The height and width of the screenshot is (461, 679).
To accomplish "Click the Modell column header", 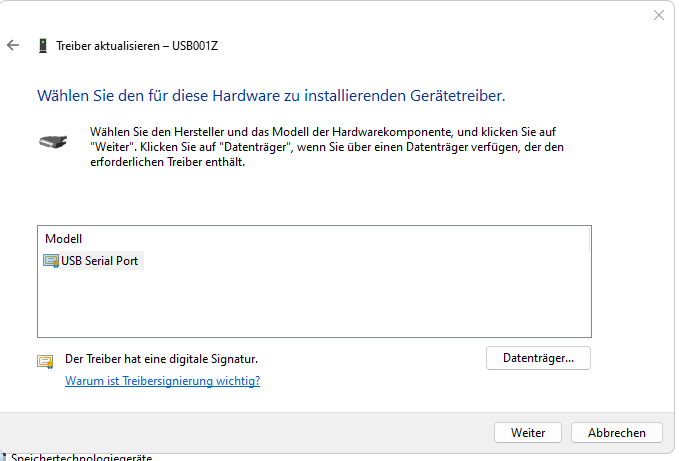I will [x=63, y=239].
